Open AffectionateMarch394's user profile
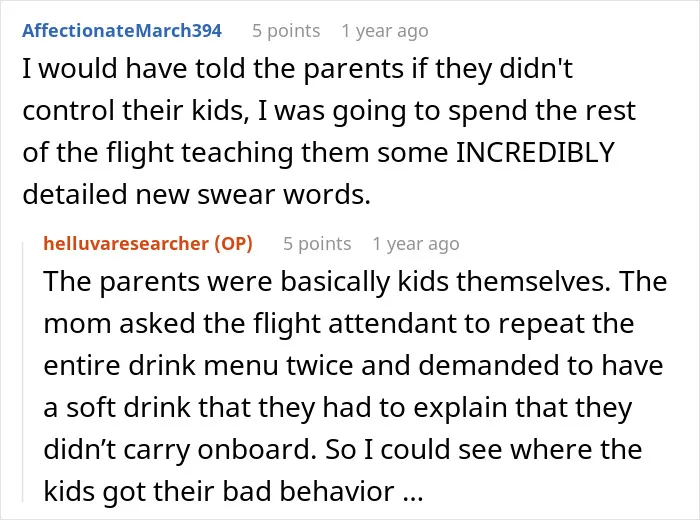The width and height of the screenshot is (700, 520). pos(122,31)
